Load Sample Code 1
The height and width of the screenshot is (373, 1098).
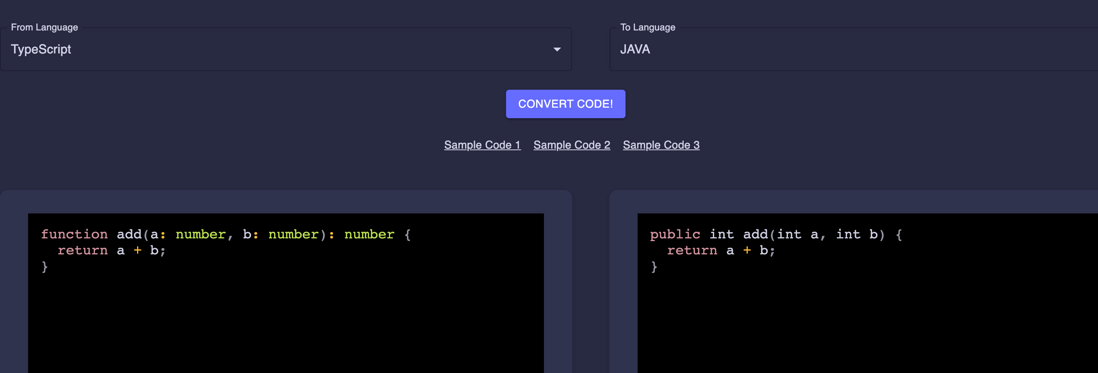(x=482, y=145)
